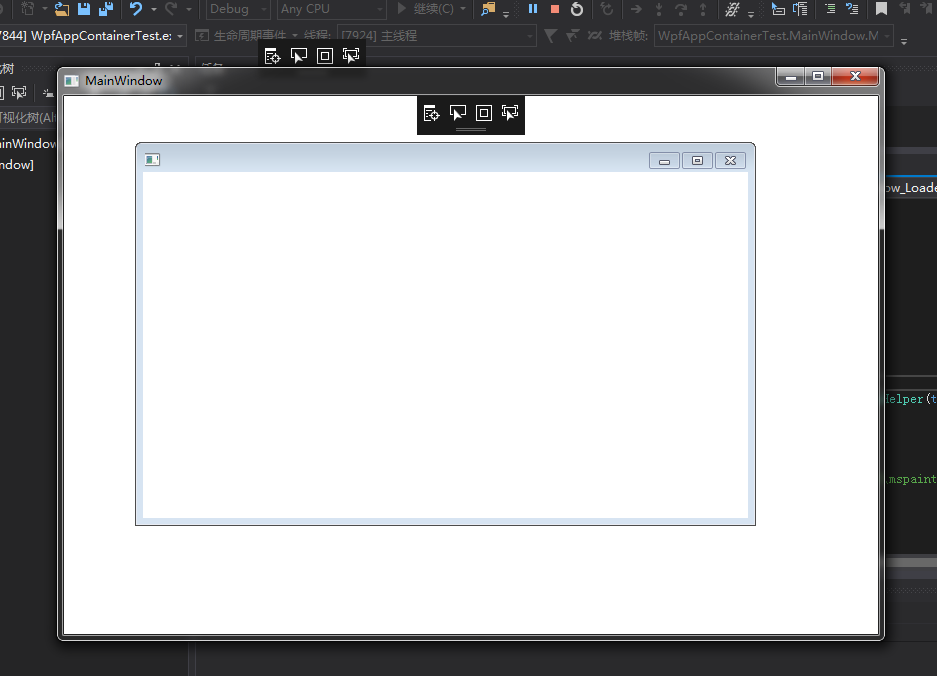Undo the last action in Visual Studio
The width and height of the screenshot is (937, 676).
136,9
